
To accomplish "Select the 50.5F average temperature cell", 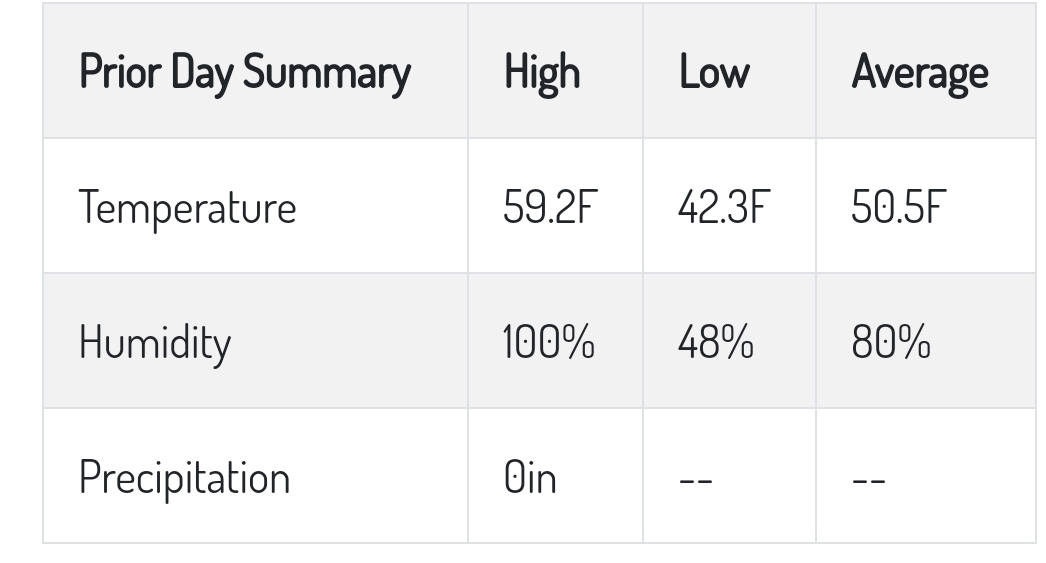I will (899, 207).
